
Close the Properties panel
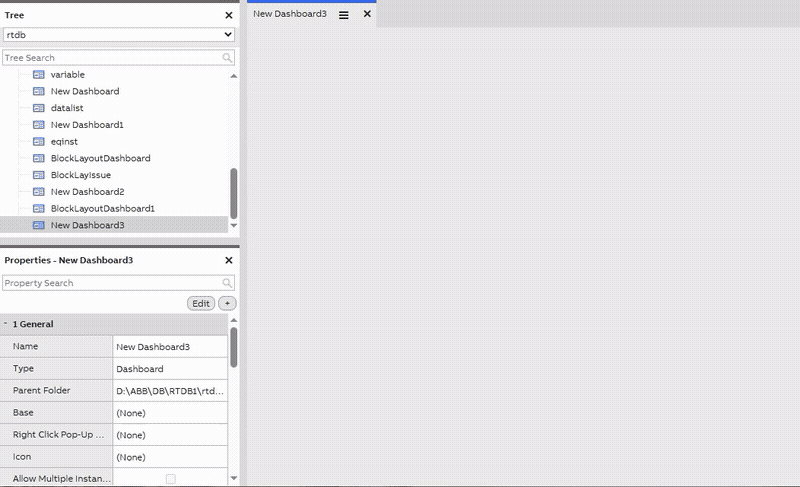click(x=229, y=260)
